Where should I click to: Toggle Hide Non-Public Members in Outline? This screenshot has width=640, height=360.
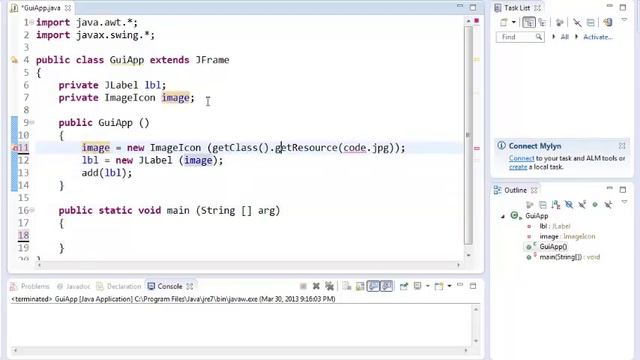coord(595,204)
